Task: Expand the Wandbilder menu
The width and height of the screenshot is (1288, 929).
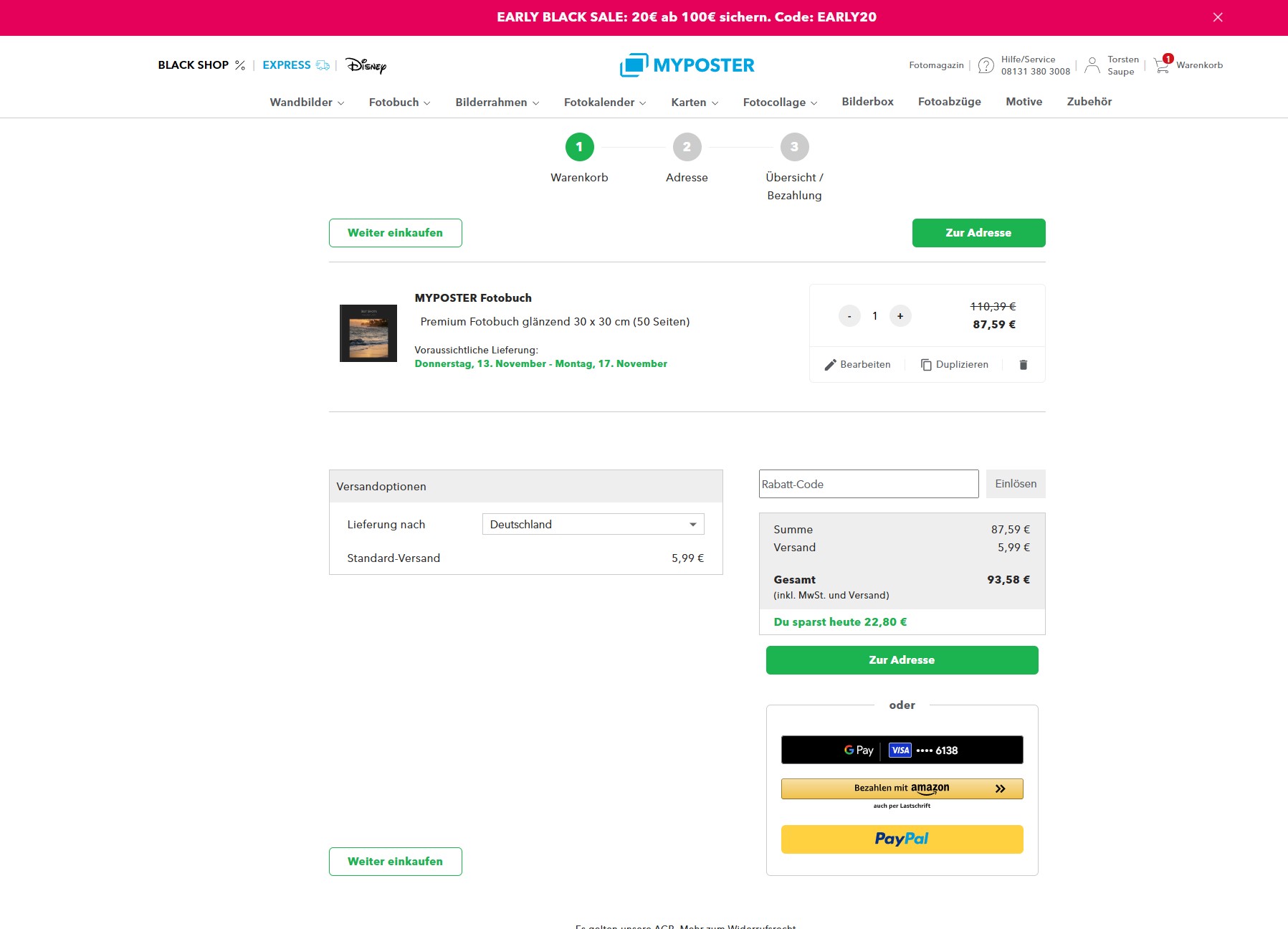Action: pos(307,102)
